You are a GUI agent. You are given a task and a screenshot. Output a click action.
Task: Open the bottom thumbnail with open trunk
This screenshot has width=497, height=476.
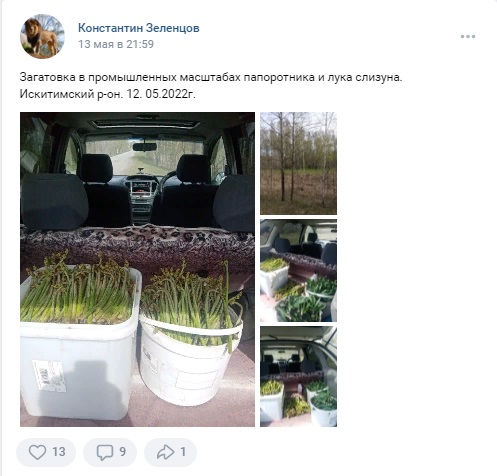tap(298, 377)
